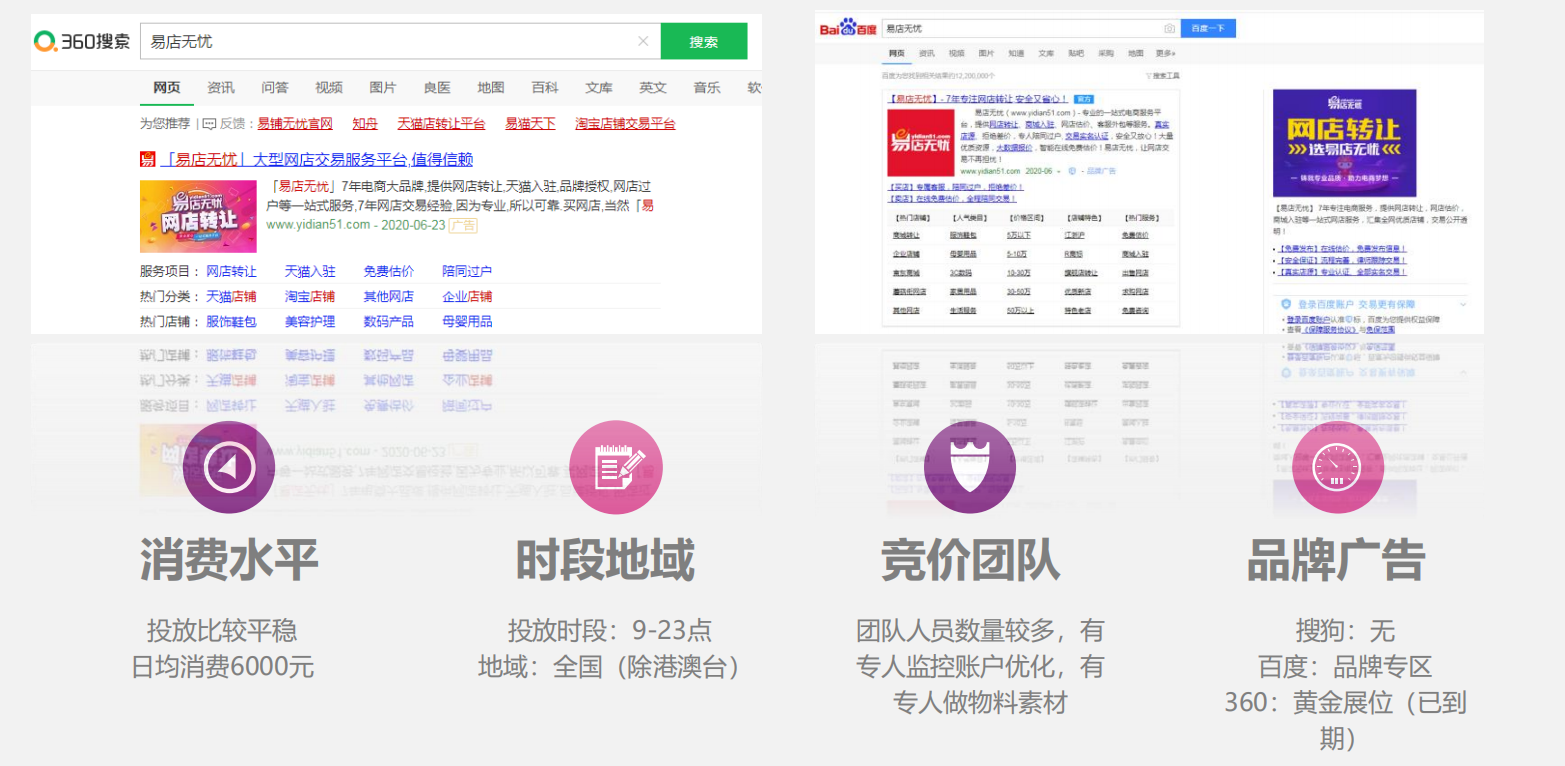Switch to the 360 问答 tab
This screenshot has height=766, width=1565.
tap(275, 88)
